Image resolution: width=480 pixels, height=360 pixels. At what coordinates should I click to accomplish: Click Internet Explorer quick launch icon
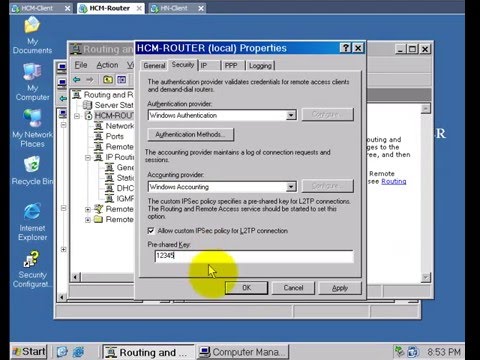(x=79, y=352)
